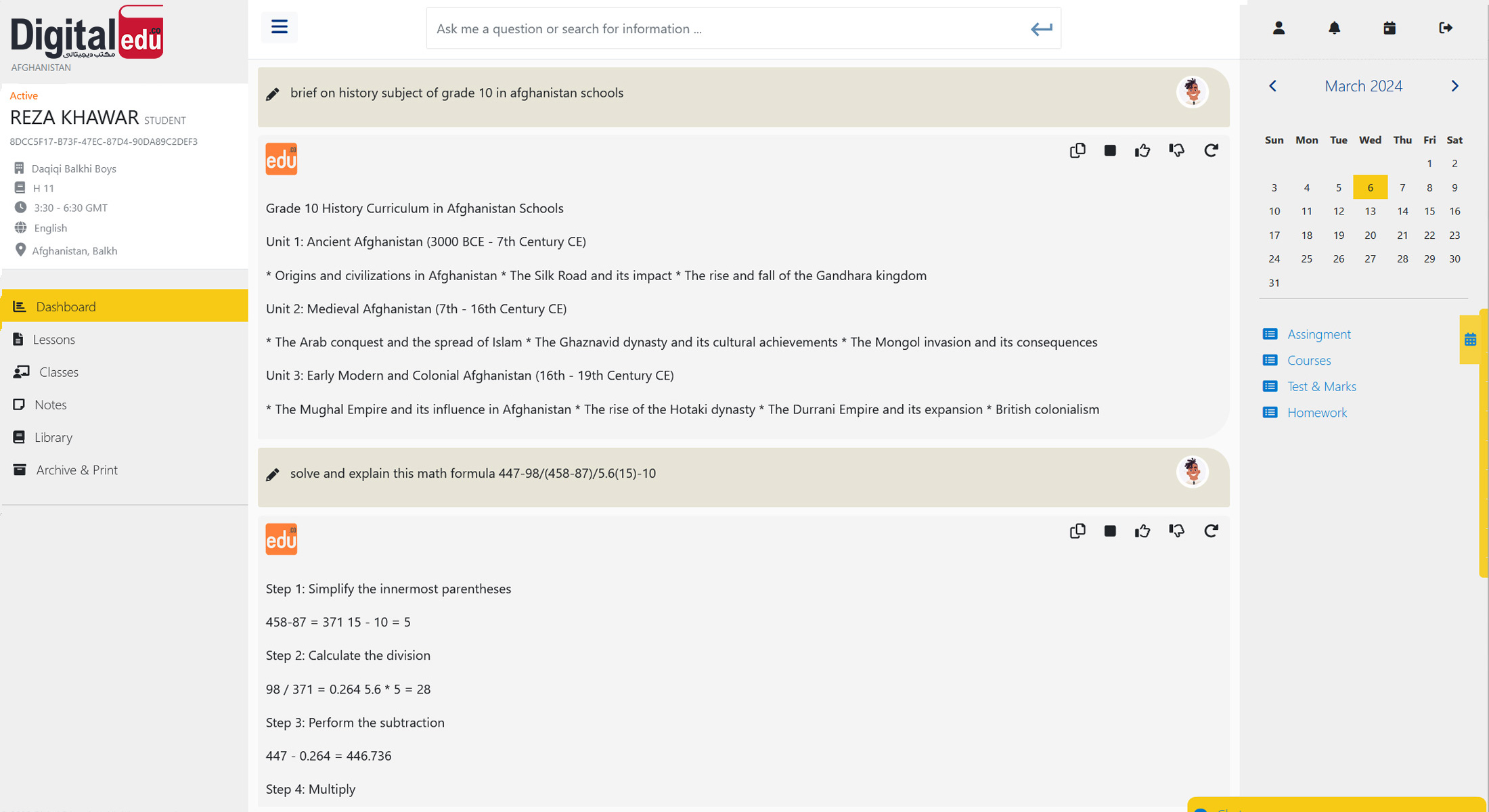Click the class time 3:30 - 6:30 GMT

tap(70, 208)
